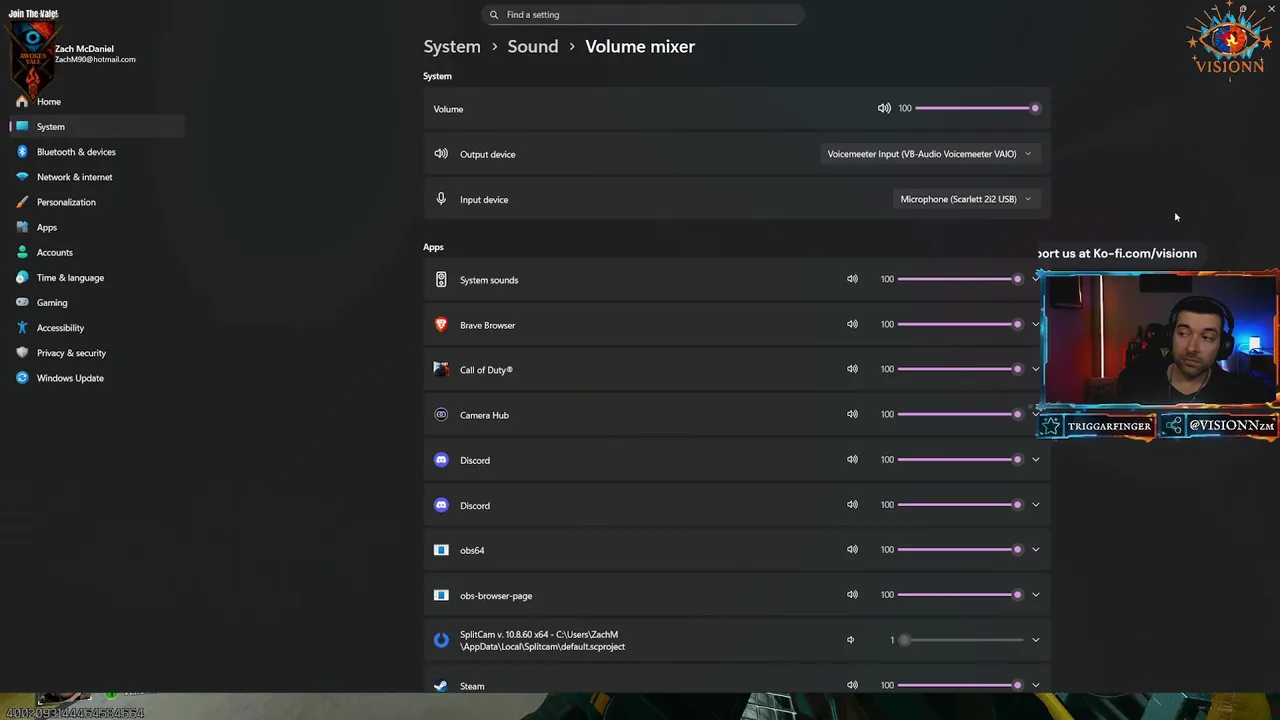The height and width of the screenshot is (720, 1280).
Task: Go to Windows Update settings
Action: 70,378
